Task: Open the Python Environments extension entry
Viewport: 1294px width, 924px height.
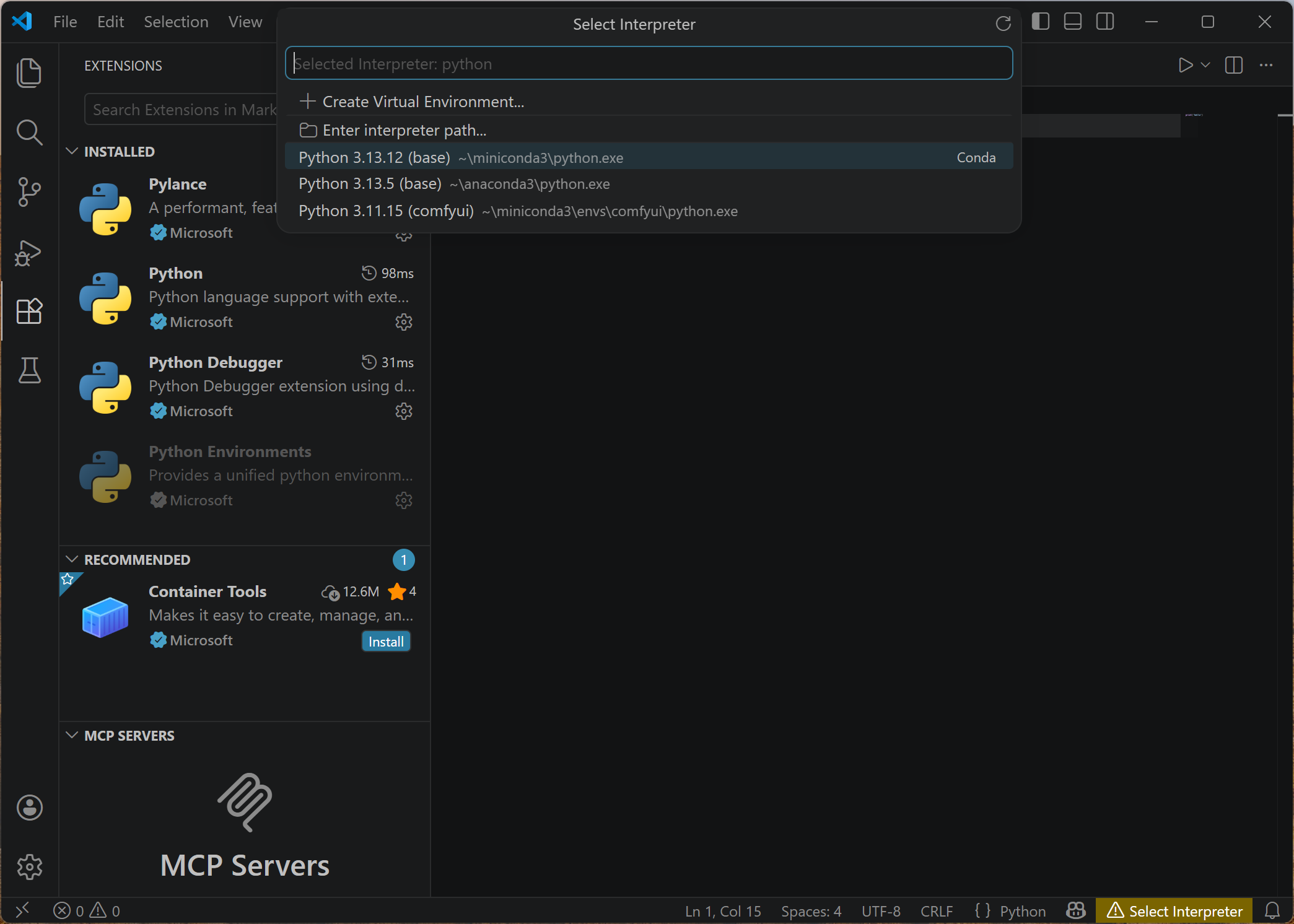Action: (x=245, y=476)
